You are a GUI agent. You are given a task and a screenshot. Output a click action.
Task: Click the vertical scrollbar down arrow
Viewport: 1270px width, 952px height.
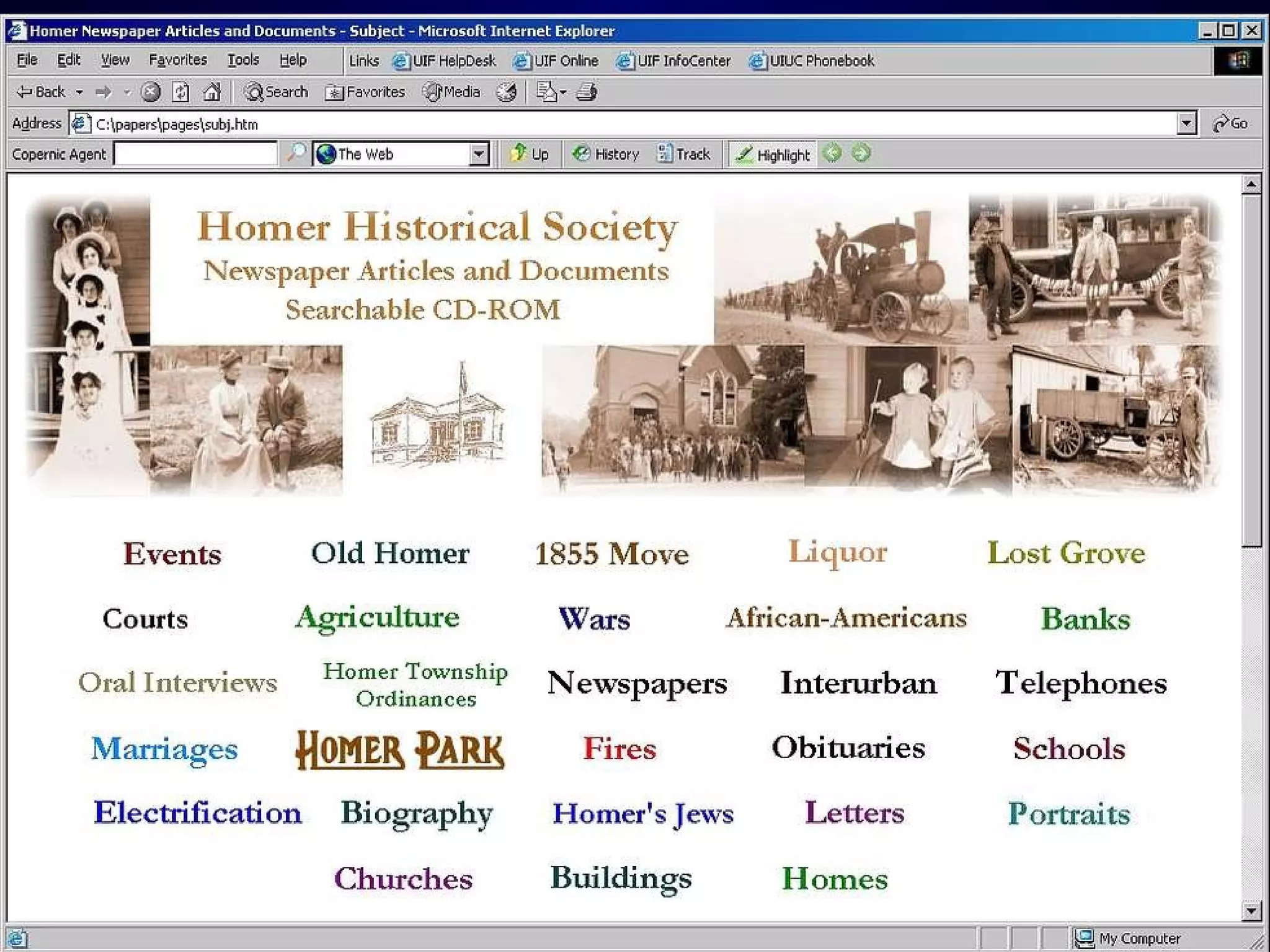pos(1251,910)
